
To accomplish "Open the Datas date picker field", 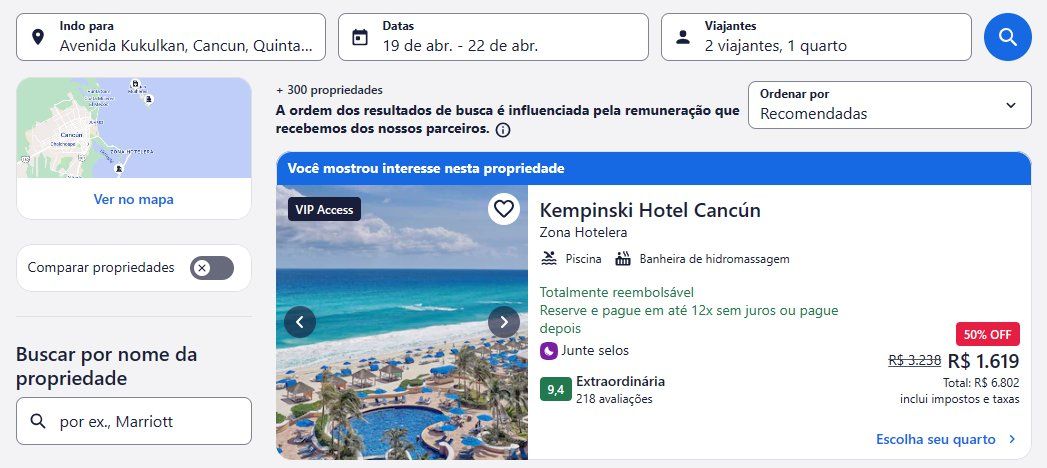I will [x=493, y=37].
